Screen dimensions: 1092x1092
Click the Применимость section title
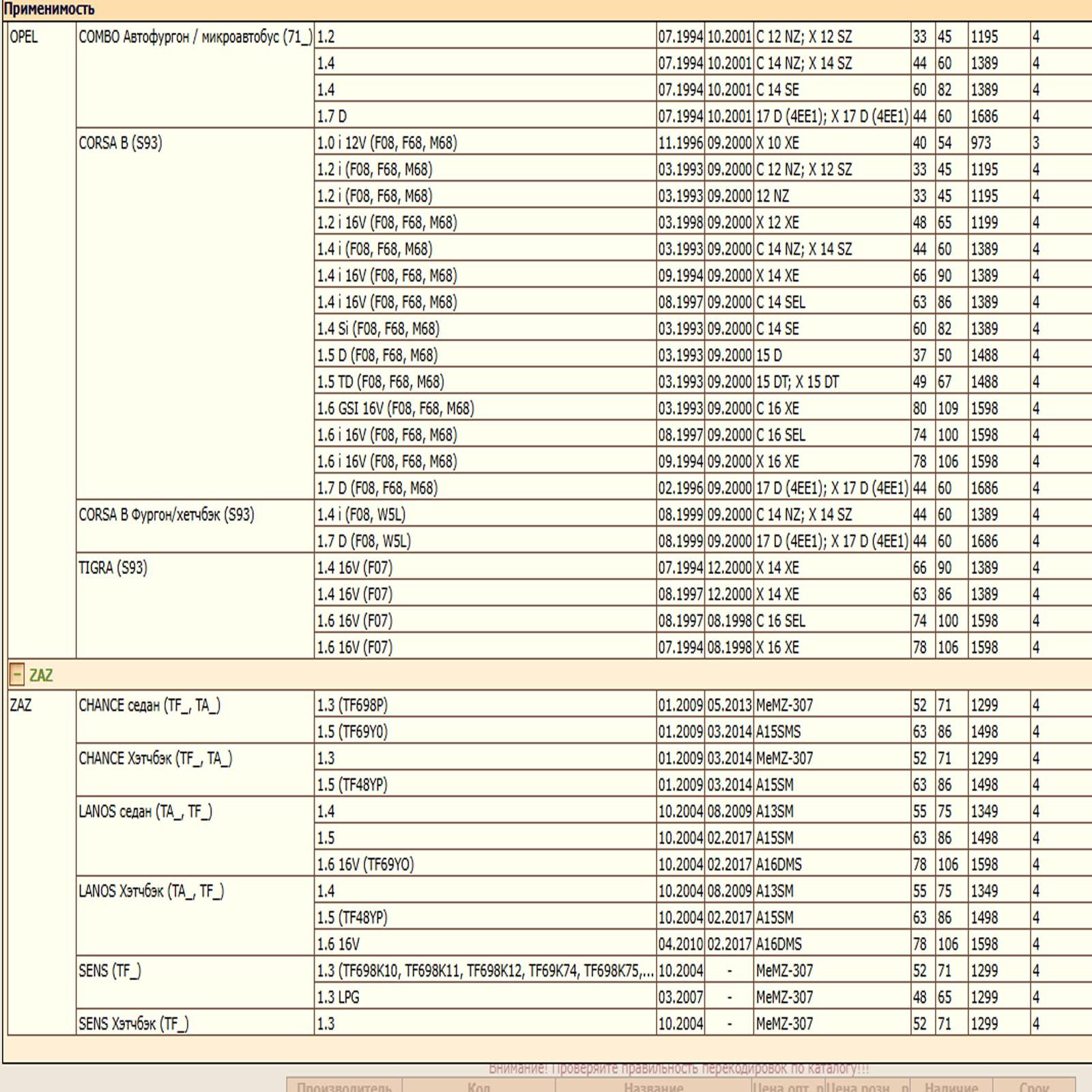pos(49,10)
